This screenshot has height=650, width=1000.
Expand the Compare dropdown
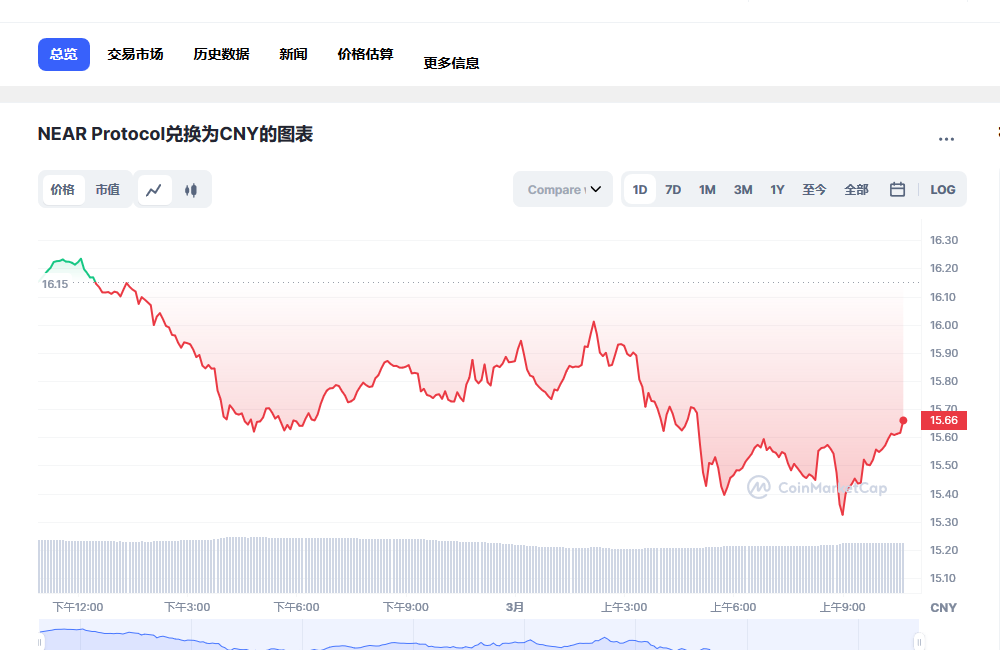[x=563, y=189]
